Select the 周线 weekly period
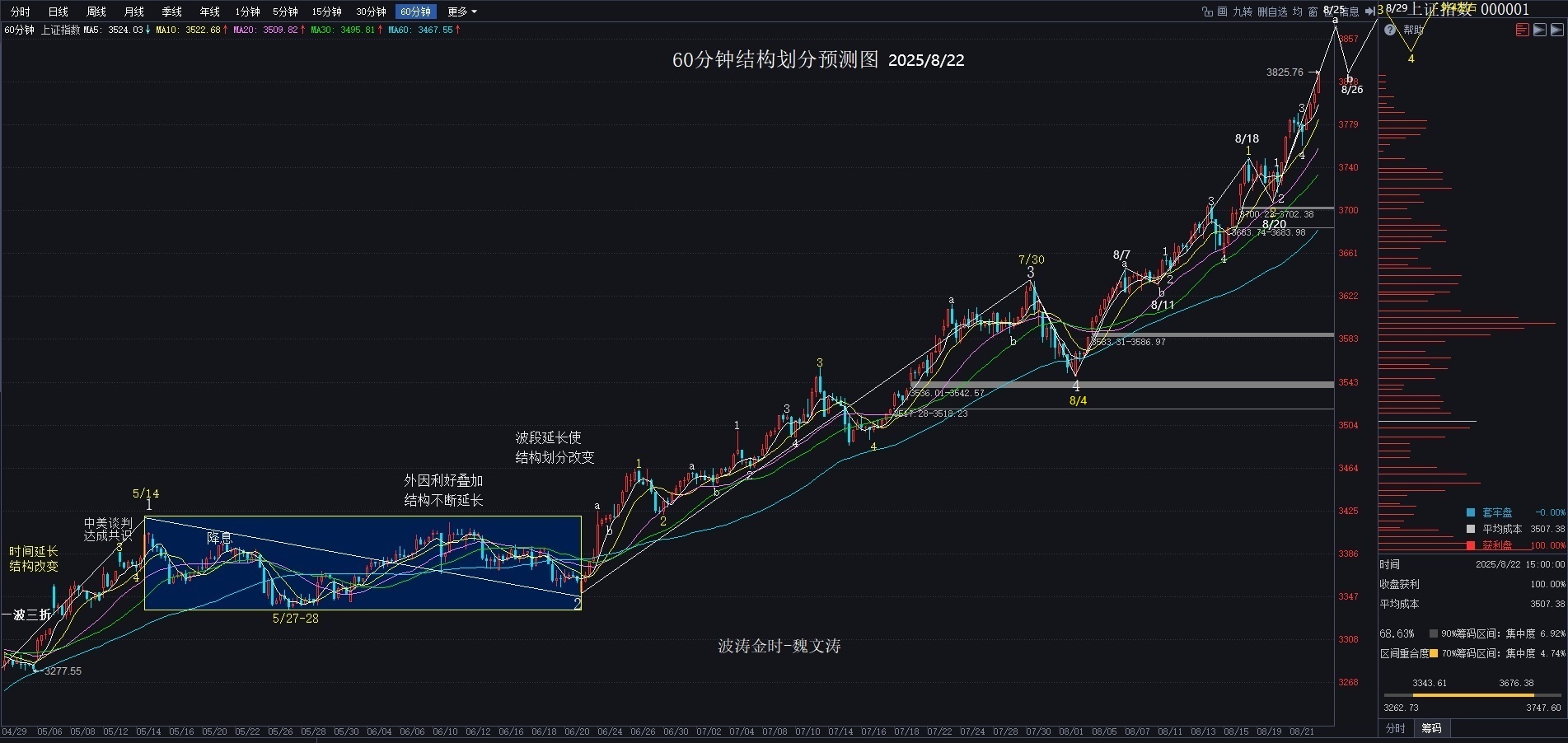This screenshot has width=1568, height=743. 96,12
